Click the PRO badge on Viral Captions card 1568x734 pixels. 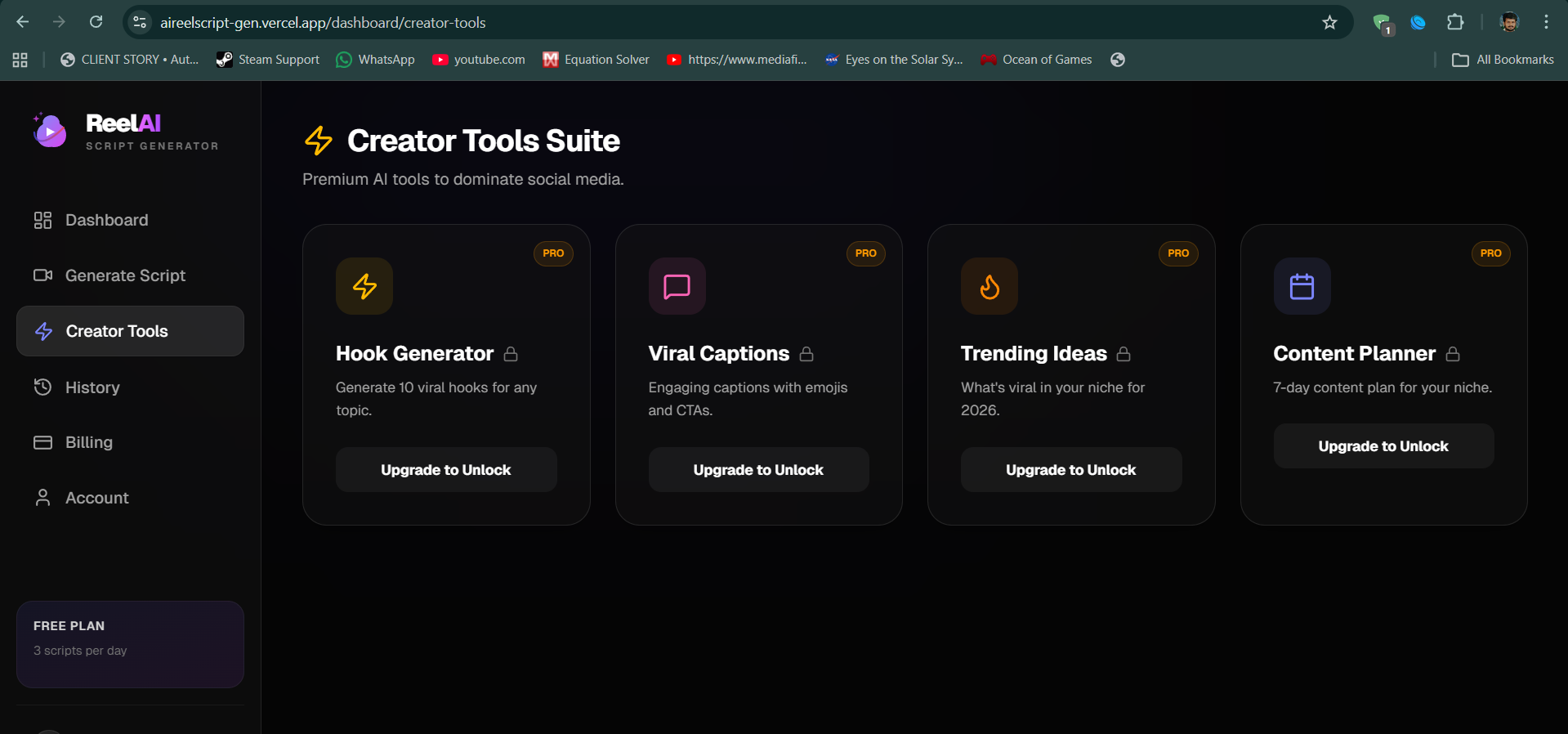tap(866, 253)
